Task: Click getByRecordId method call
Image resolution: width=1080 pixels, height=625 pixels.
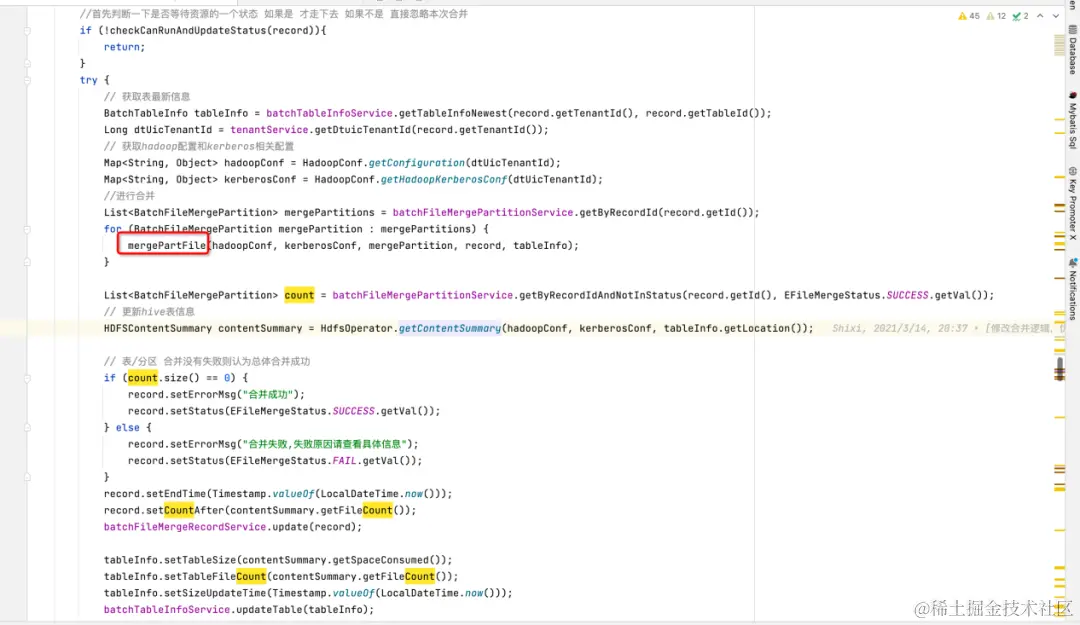Action: [x=619, y=212]
